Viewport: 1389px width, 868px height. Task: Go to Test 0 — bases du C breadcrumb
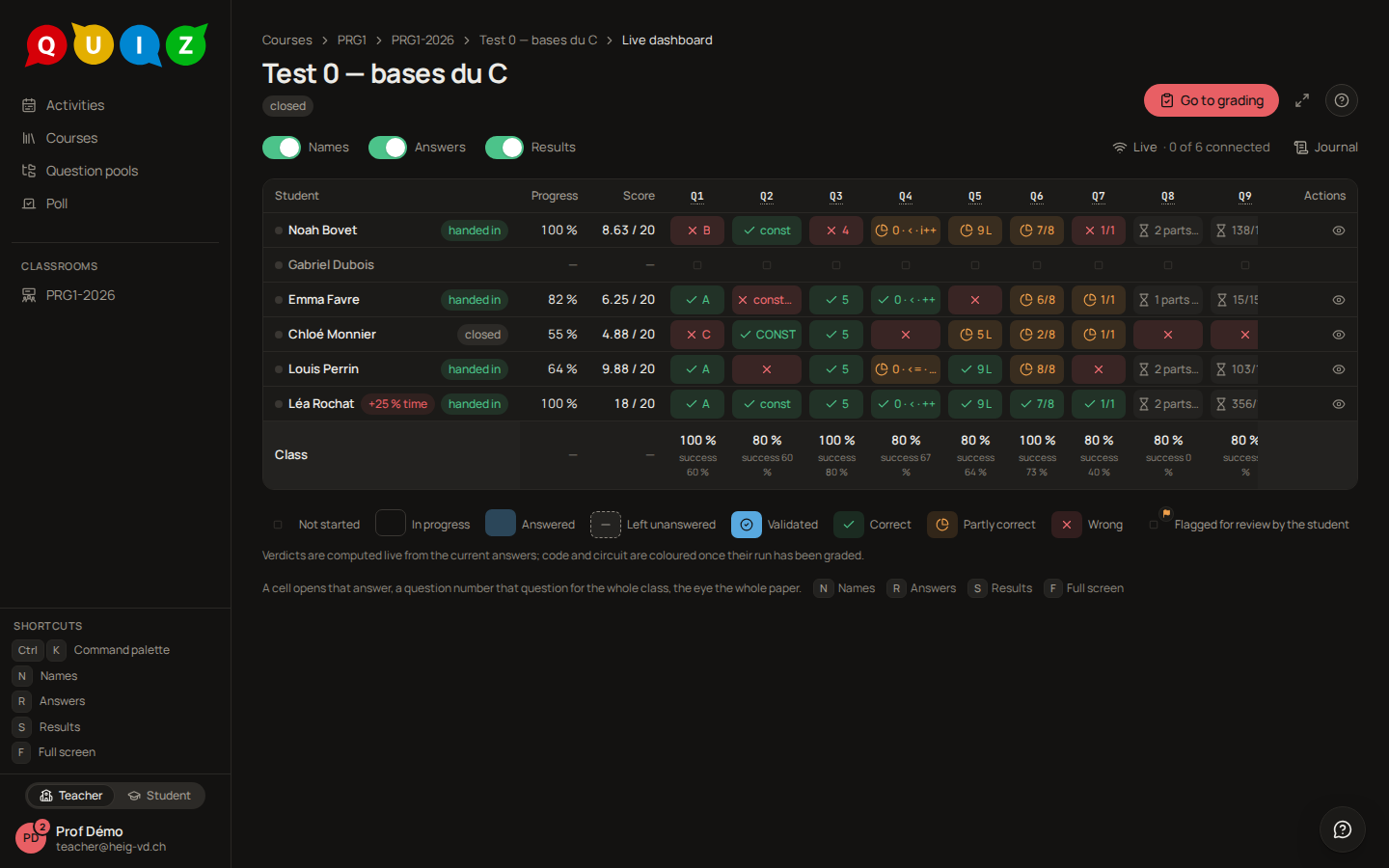[538, 41]
